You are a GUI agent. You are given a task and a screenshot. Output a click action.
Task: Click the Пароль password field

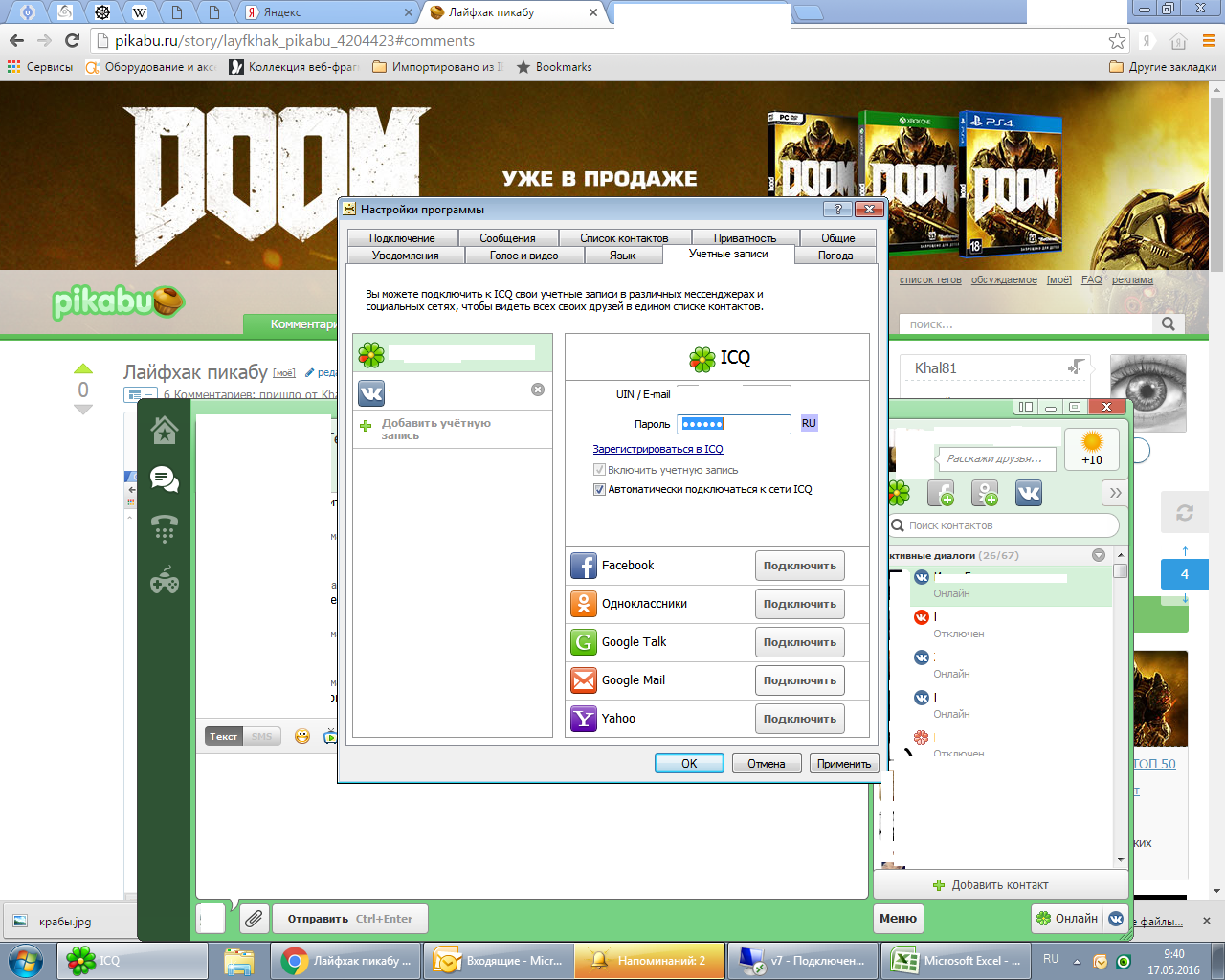point(734,424)
